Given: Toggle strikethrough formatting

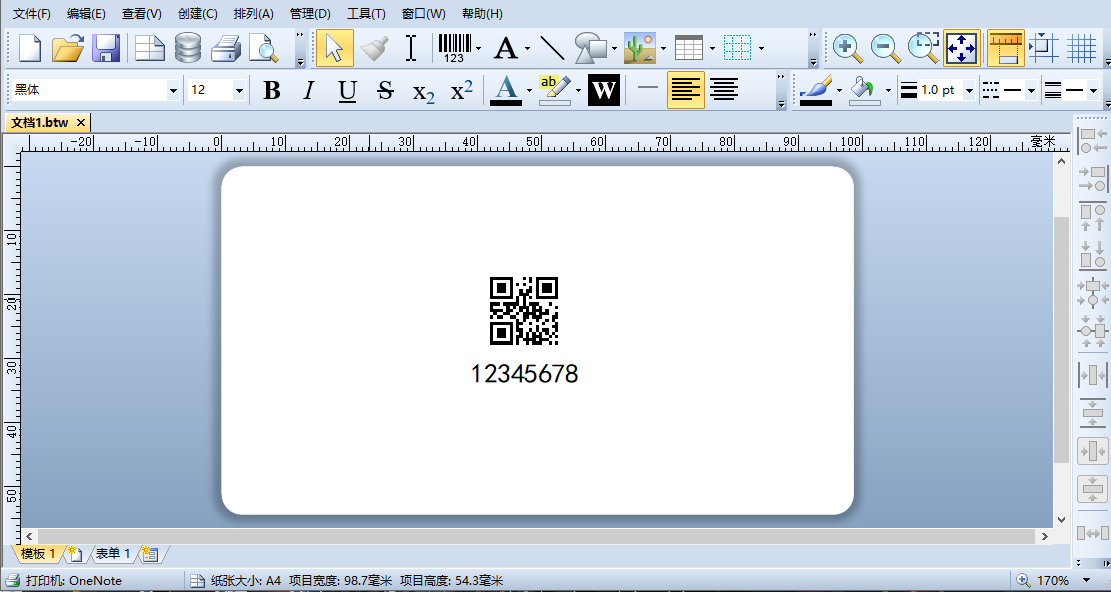Looking at the screenshot, I should 385,90.
